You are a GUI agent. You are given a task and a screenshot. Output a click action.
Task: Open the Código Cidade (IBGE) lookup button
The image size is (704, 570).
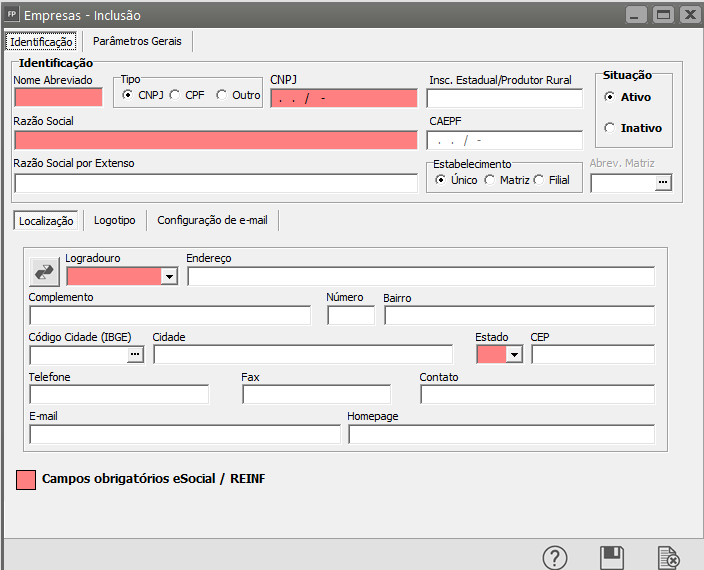tap(136, 354)
